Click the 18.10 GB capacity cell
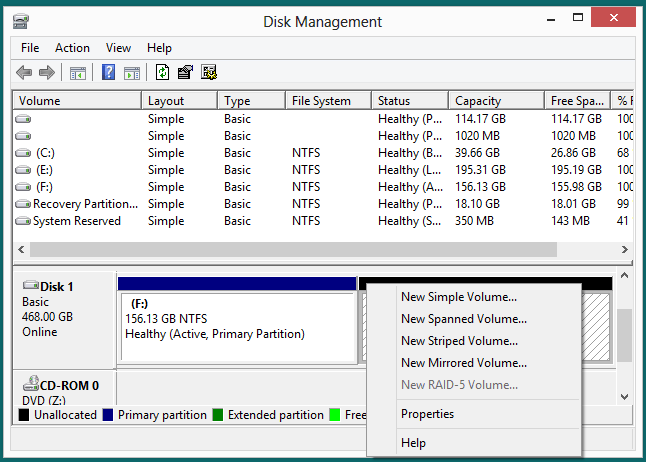 (x=477, y=204)
